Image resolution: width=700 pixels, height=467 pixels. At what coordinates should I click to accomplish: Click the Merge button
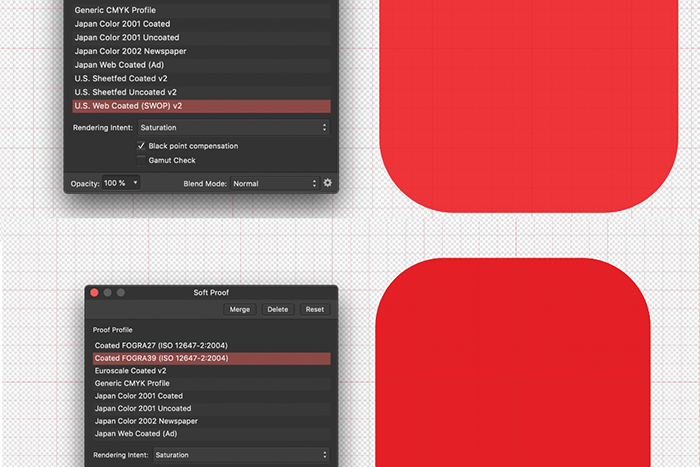[240, 310]
